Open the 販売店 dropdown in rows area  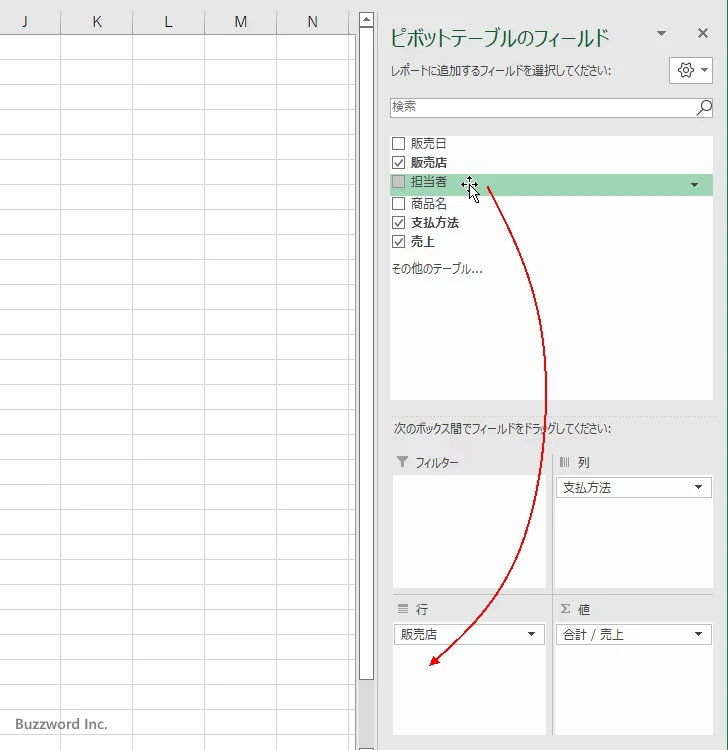pyautogui.click(x=531, y=634)
